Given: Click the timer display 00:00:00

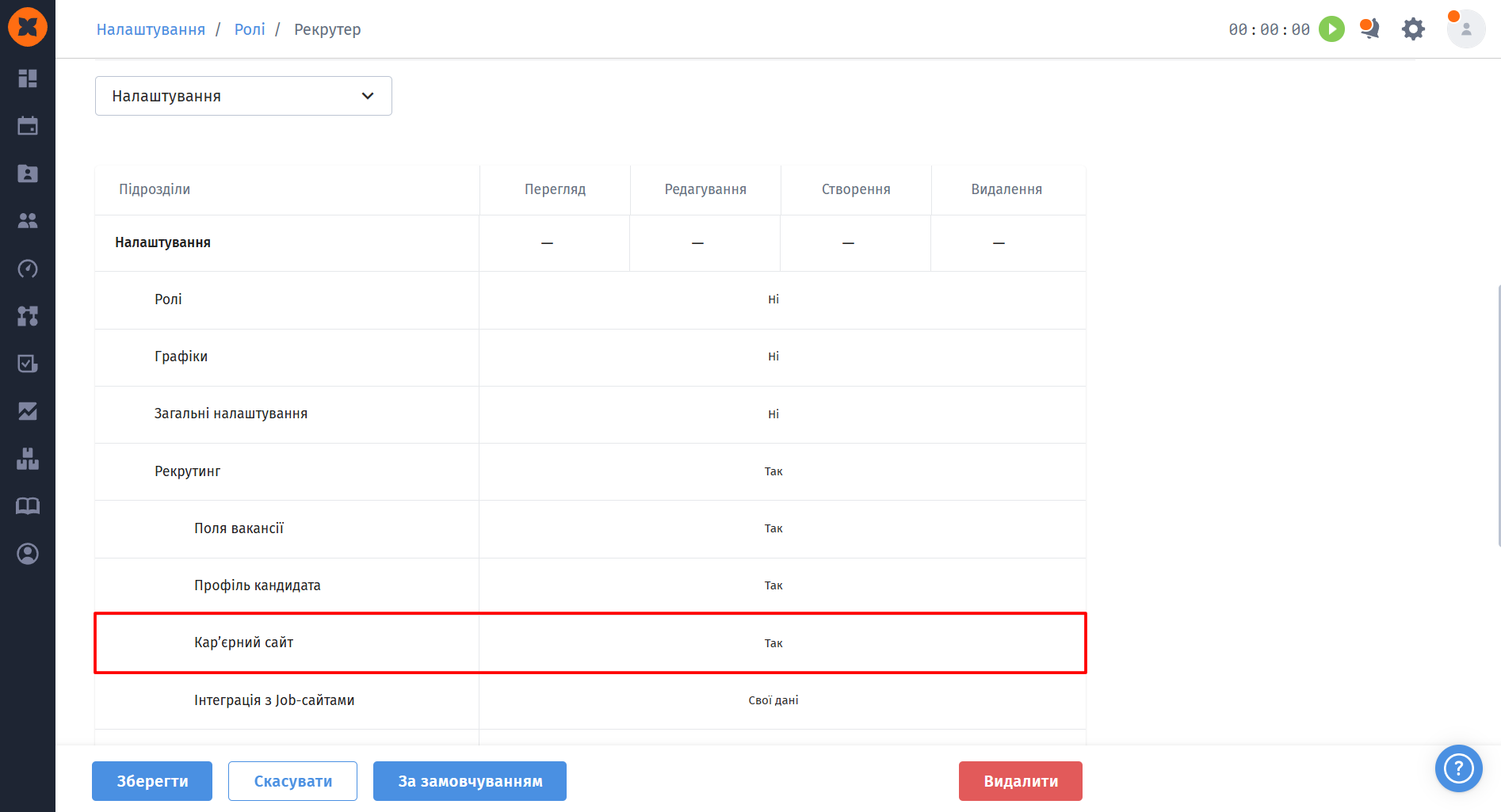Looking at the screenshot, I should pyautogui.click(x=1269, y=29).
